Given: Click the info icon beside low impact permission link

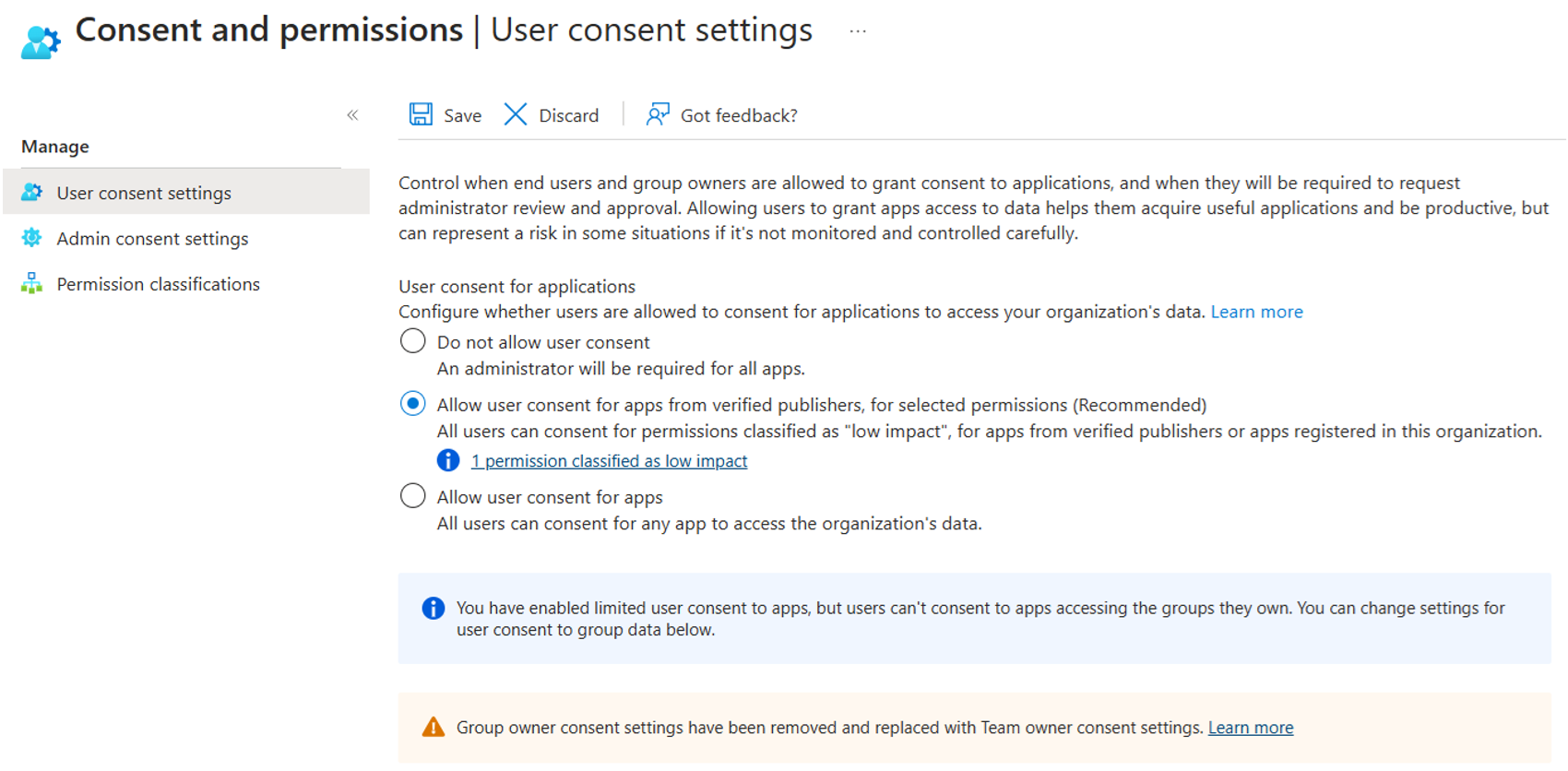Looking at the screenshot, I should pyautogui.click(x=447, y=459).
